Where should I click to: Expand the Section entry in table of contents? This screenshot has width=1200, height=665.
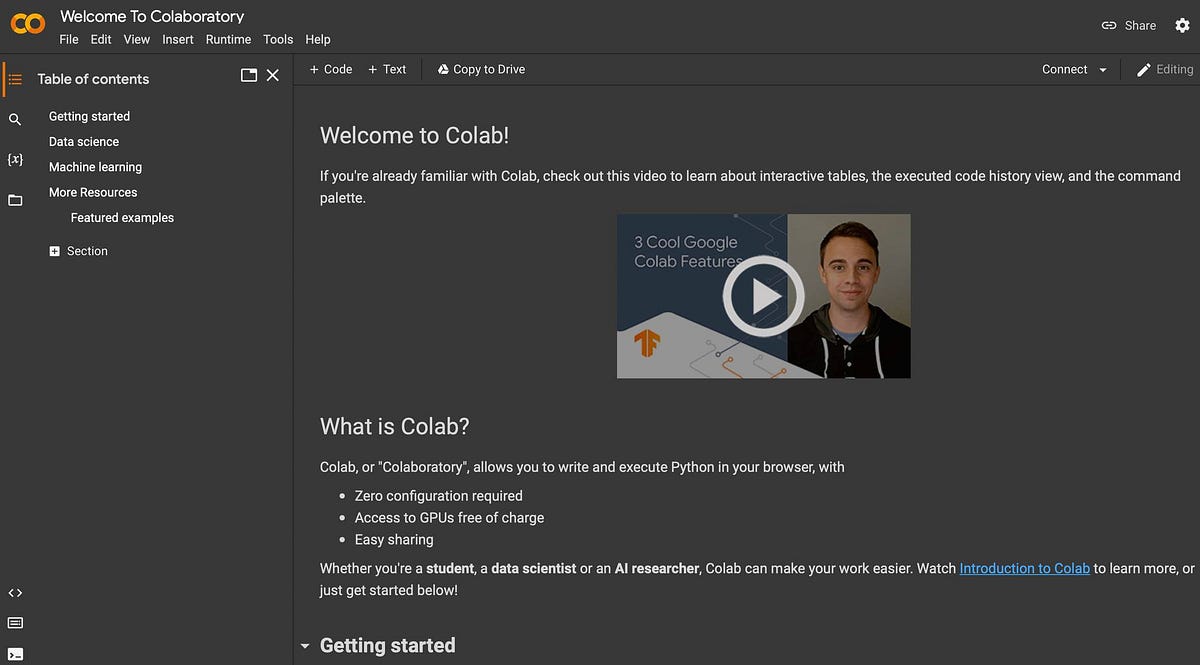pos(55,250)
